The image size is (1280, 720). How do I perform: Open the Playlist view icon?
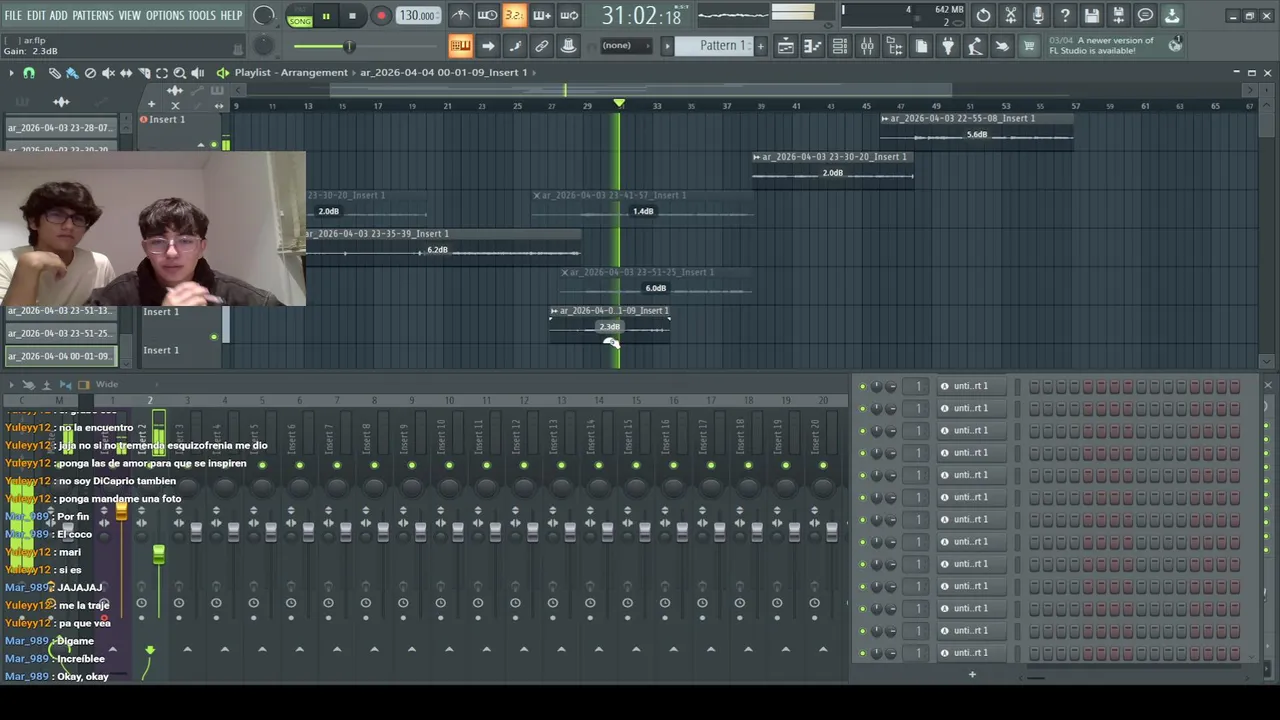click(786, 46)
